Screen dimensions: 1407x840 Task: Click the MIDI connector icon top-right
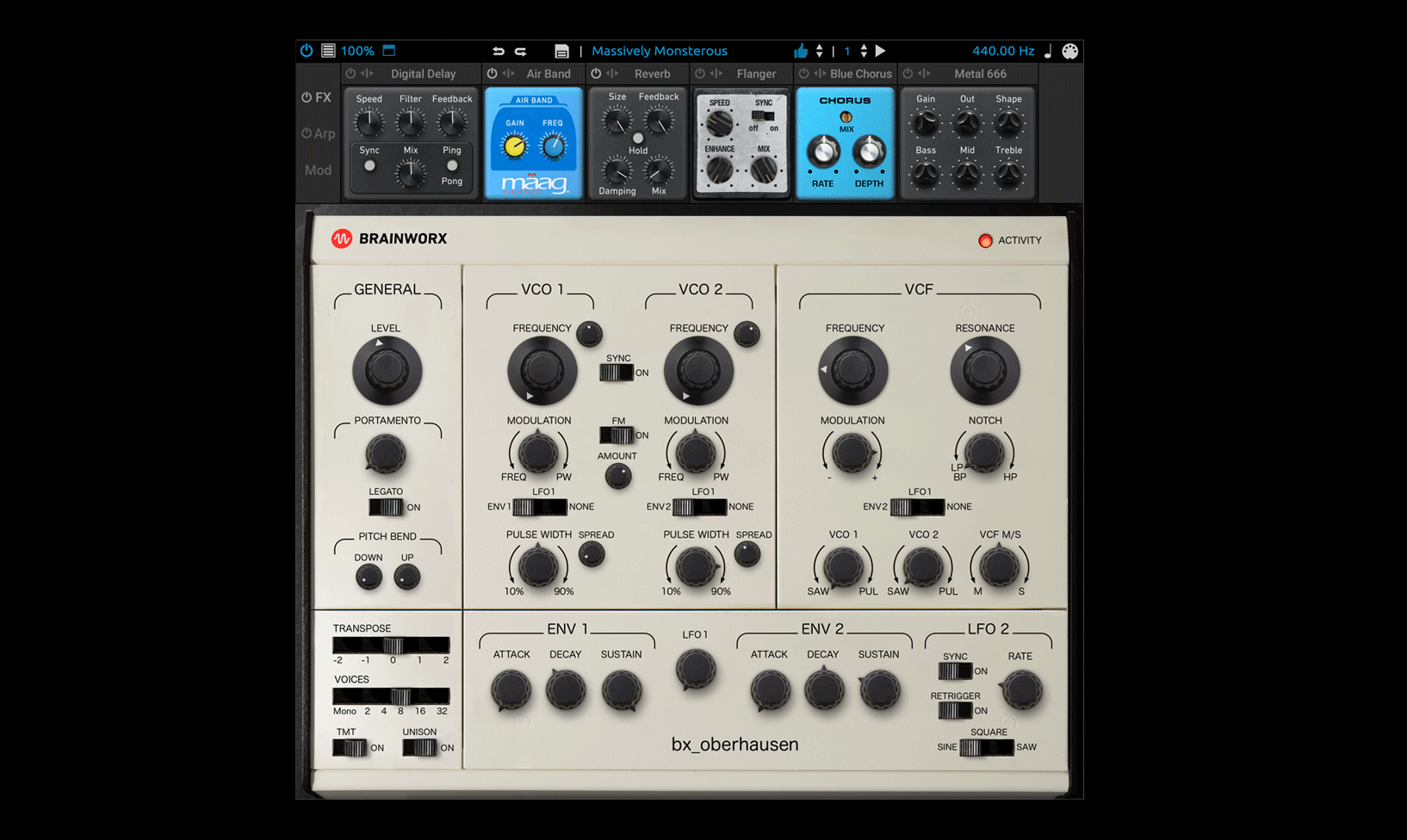[x=1069, y=51]
